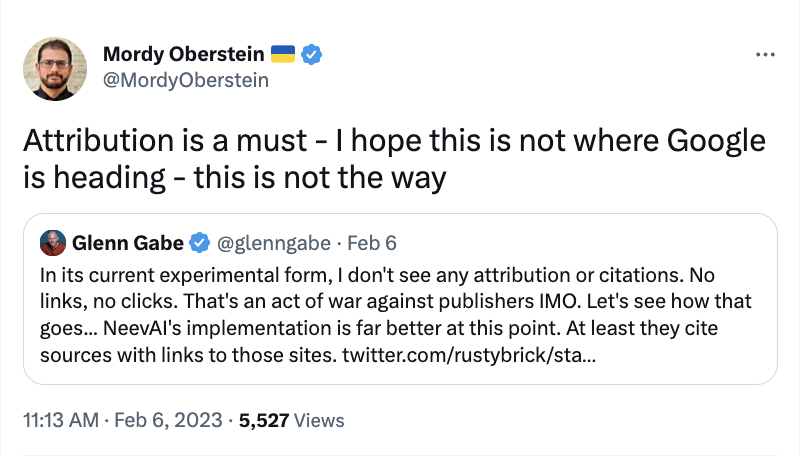Click the Feb 6, 2023 date
812x456 pixels.
(x=166, y=418)
